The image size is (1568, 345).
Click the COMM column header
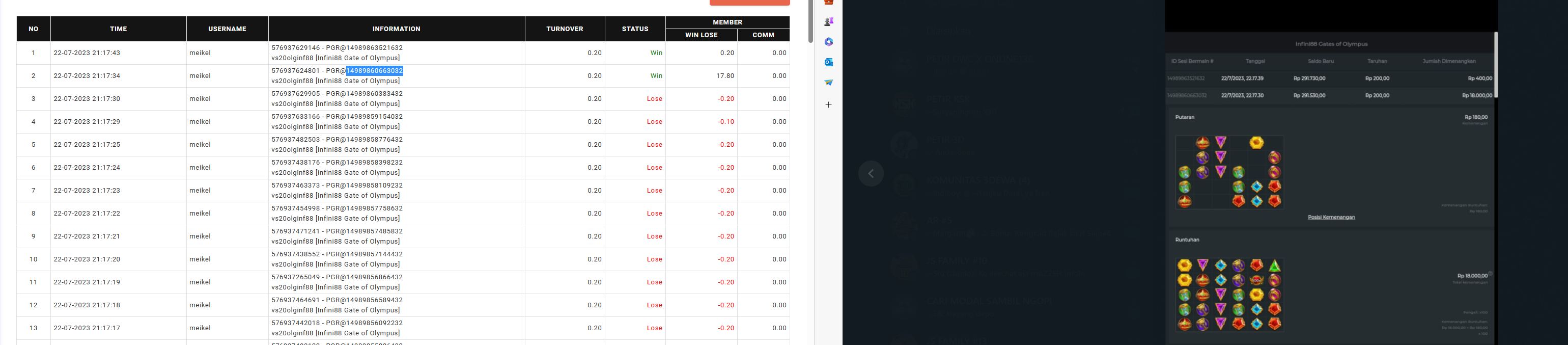[763, 35]
